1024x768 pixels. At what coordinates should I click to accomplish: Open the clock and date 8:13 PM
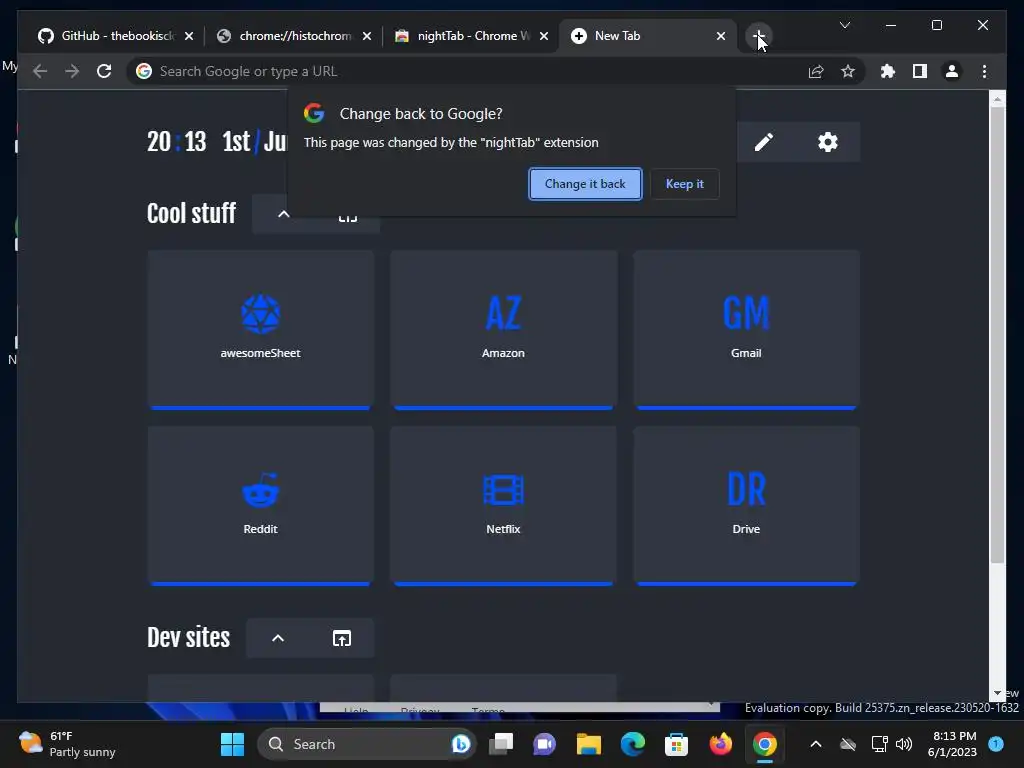[x=953, y=744]
